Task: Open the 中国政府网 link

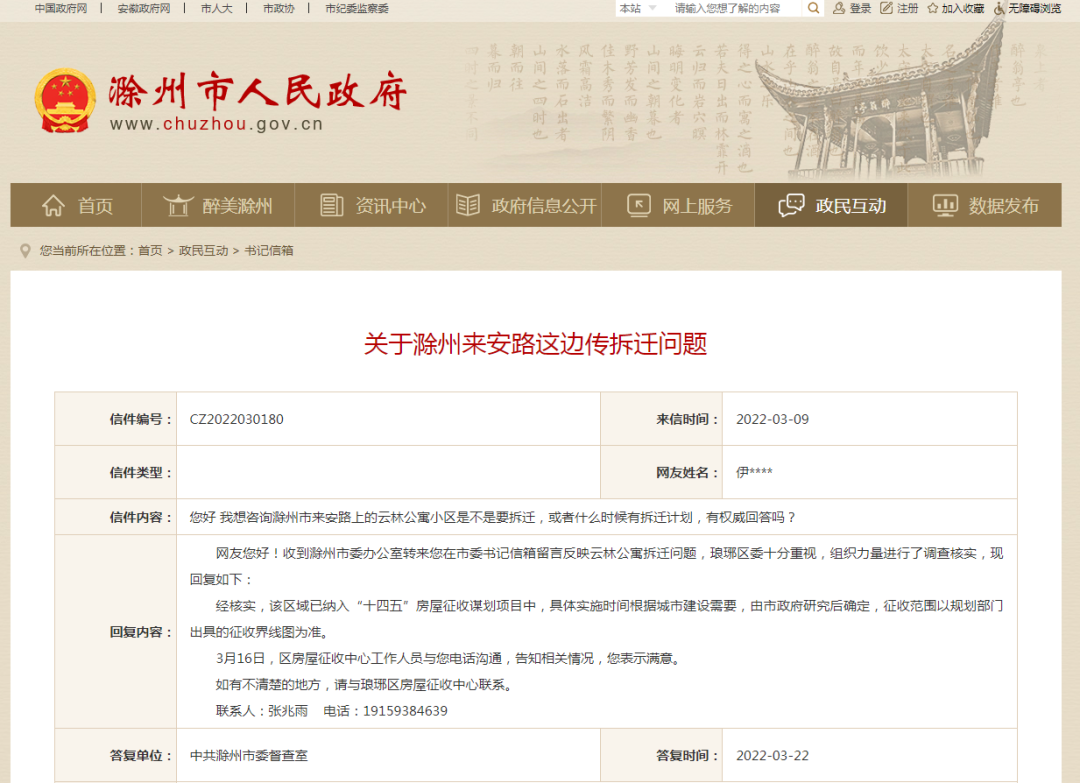Action: (x=61, y=8)
